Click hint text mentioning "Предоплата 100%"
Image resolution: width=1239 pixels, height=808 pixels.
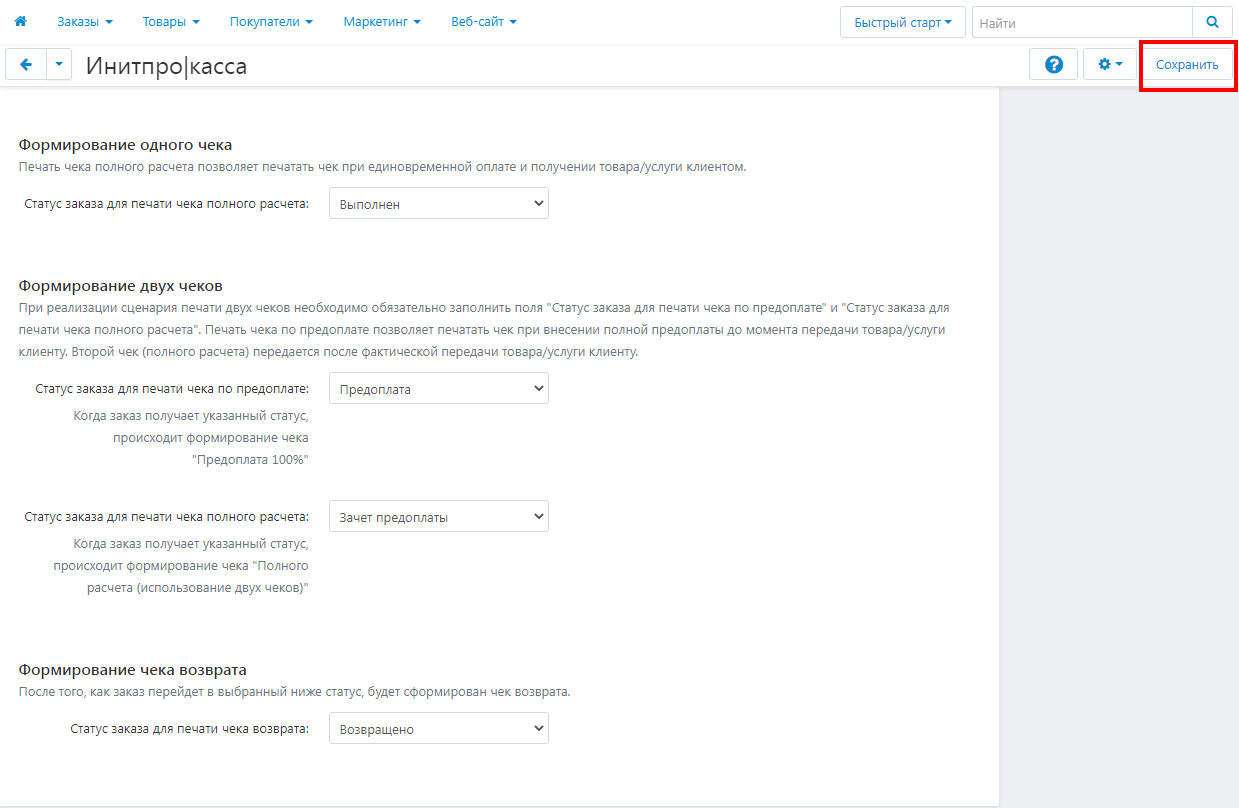[191, 437]
